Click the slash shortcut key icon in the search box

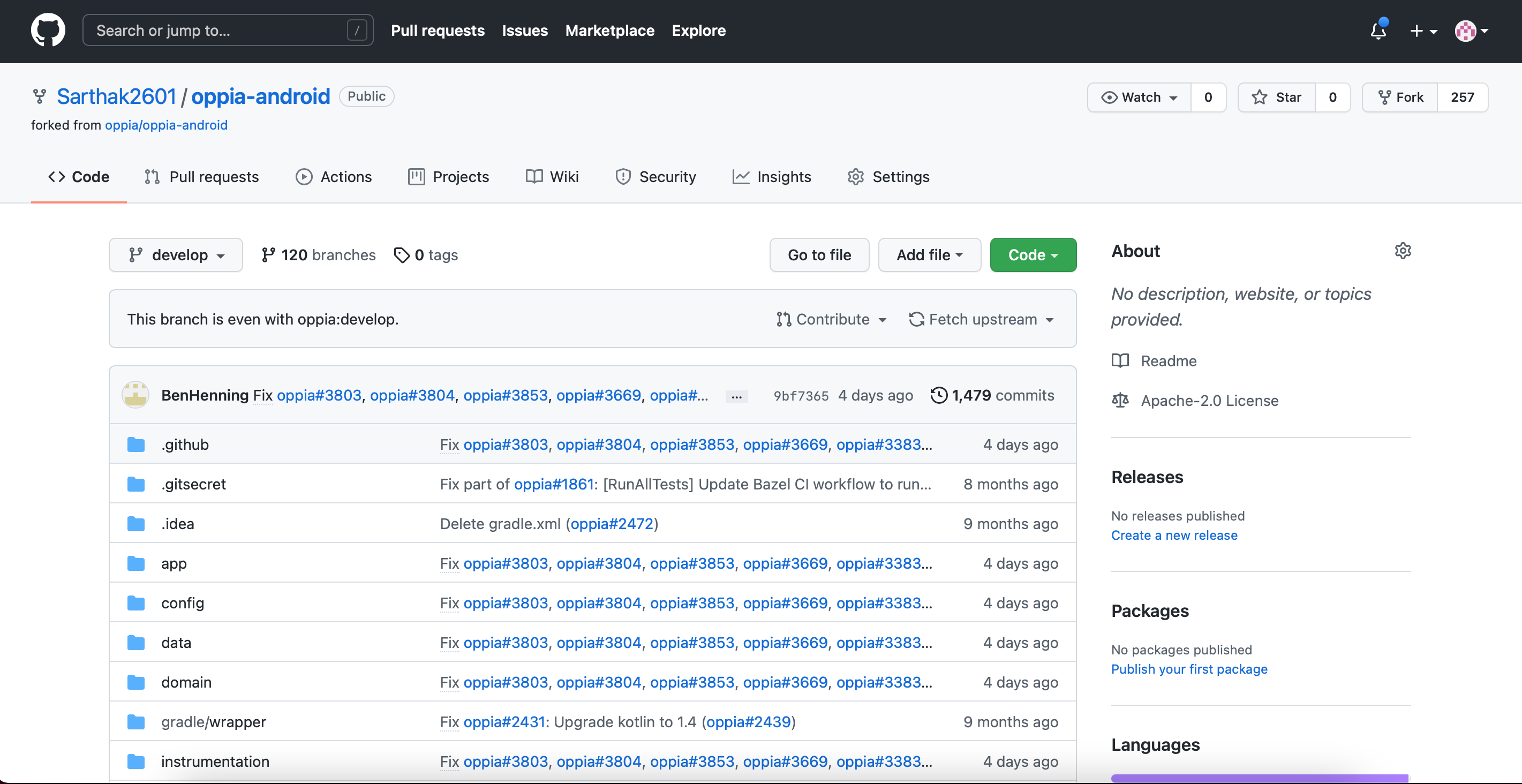click(357, 30)
